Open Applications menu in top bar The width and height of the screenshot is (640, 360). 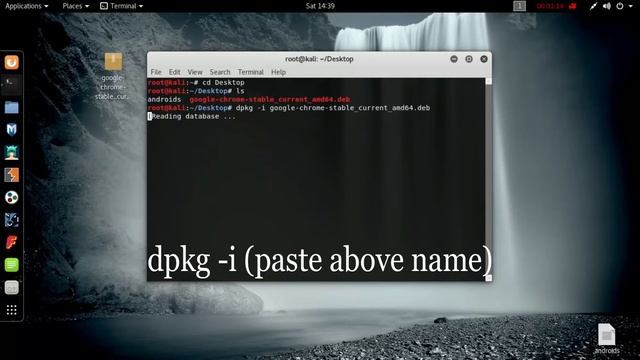coord(27,6)
